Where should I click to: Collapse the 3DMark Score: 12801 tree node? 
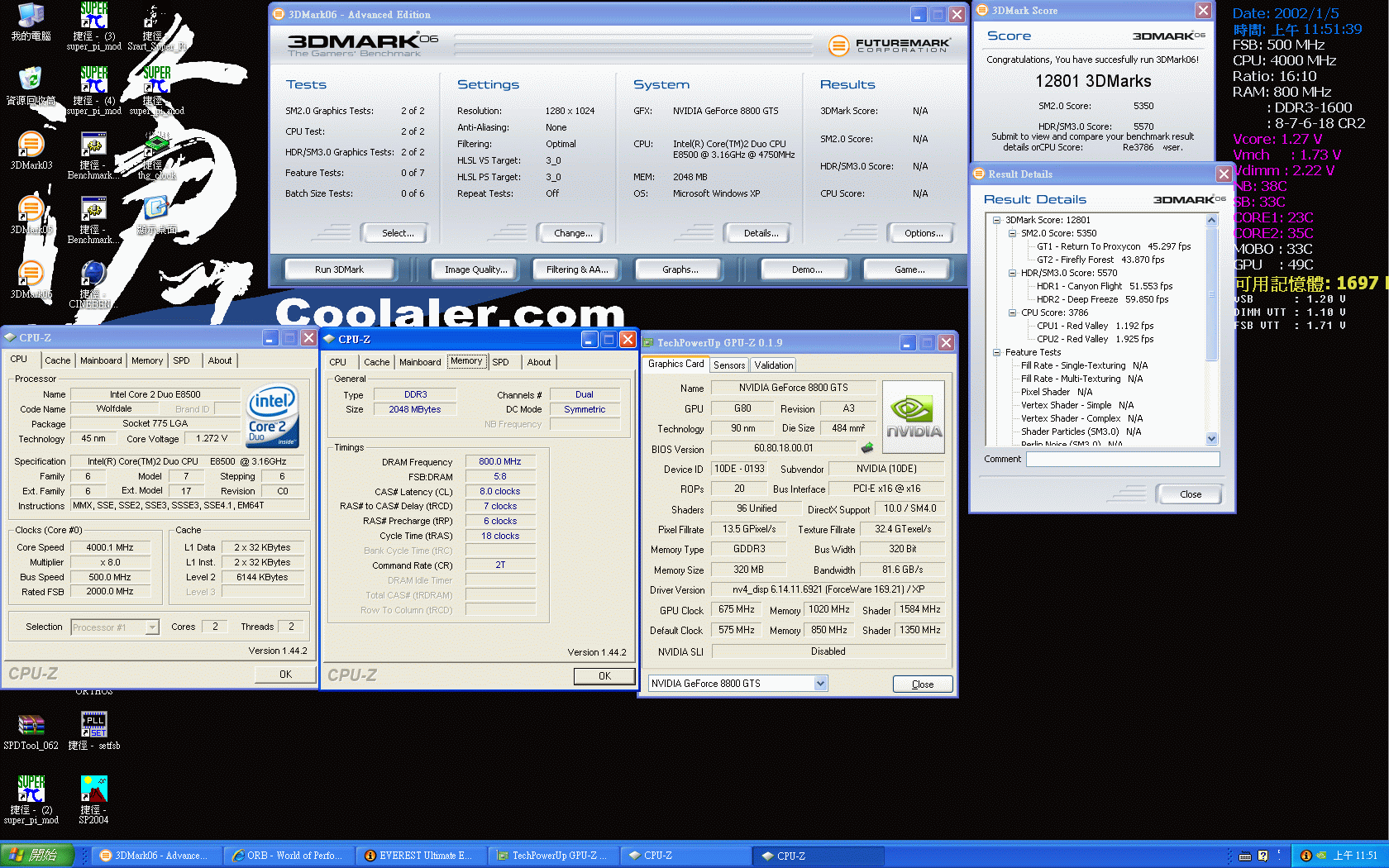996,220
